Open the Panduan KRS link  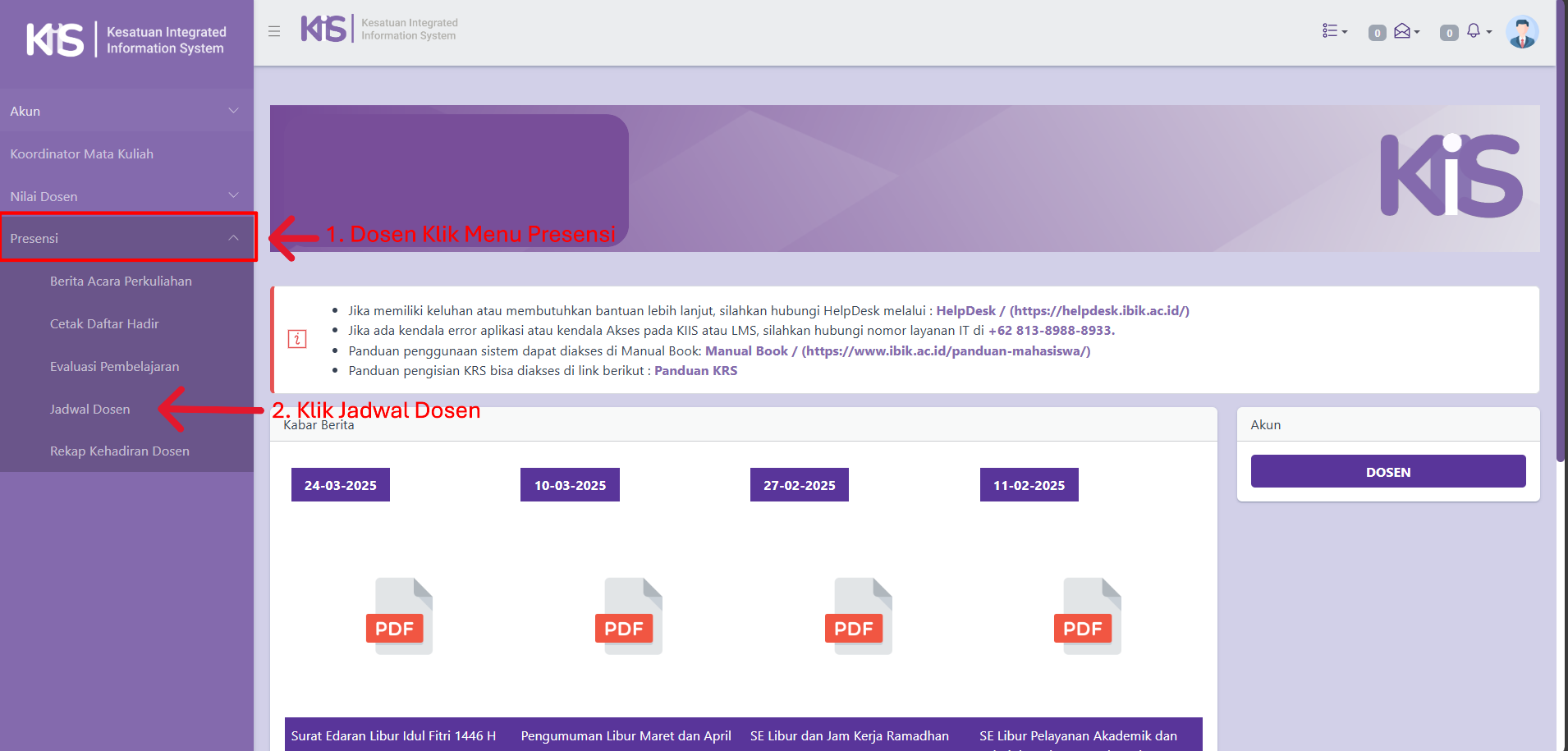[x=695, y=370]
